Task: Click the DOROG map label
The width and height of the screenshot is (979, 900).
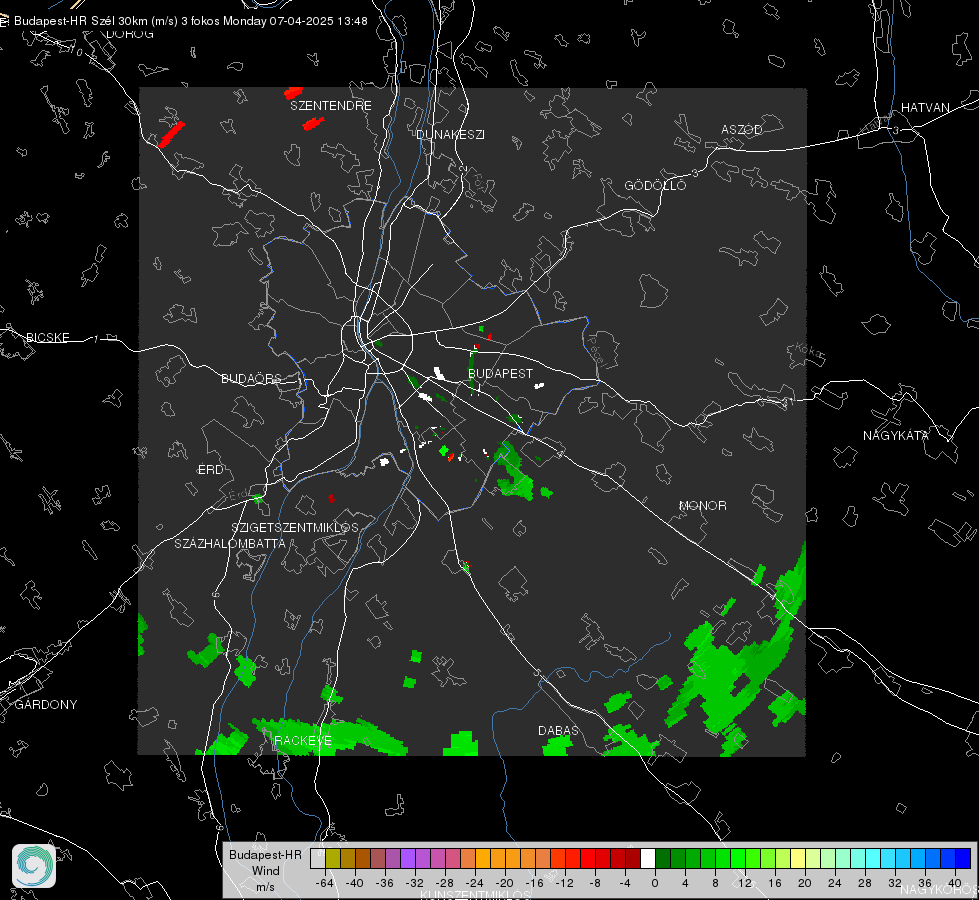Action: click(130, 34)
